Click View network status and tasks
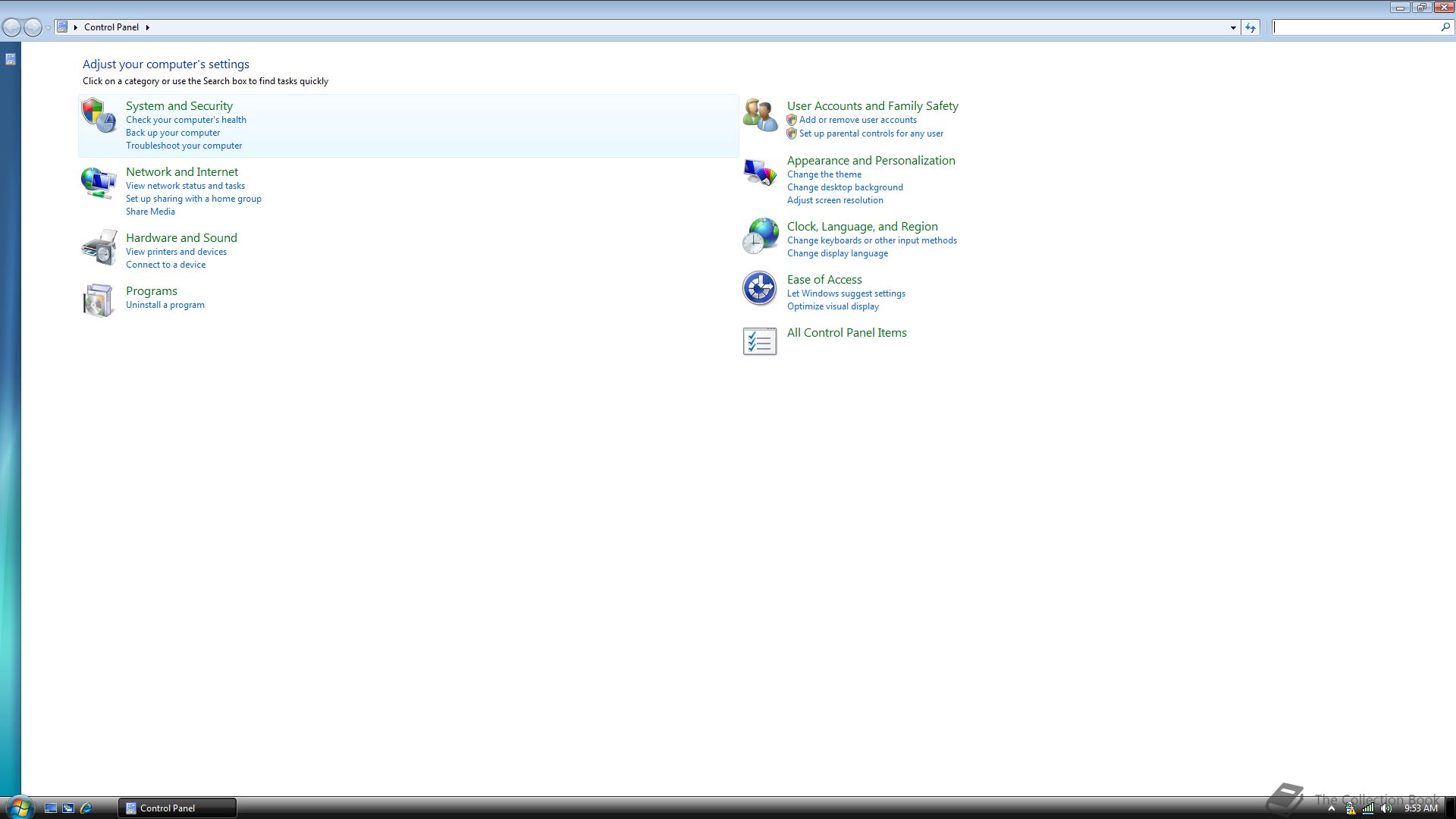The height and width of the screenshot is (819, 1456). [x=185, y=186]
